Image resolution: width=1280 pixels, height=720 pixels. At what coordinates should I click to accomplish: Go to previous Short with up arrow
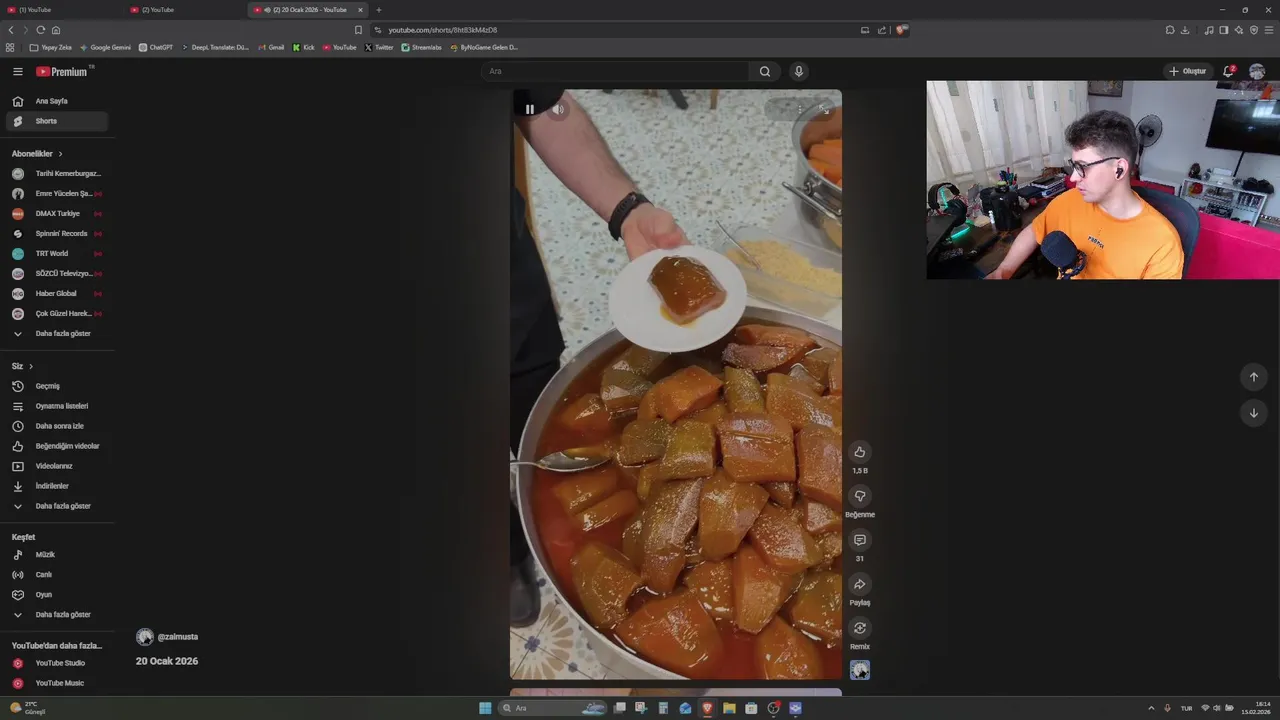click(1254, 377)
